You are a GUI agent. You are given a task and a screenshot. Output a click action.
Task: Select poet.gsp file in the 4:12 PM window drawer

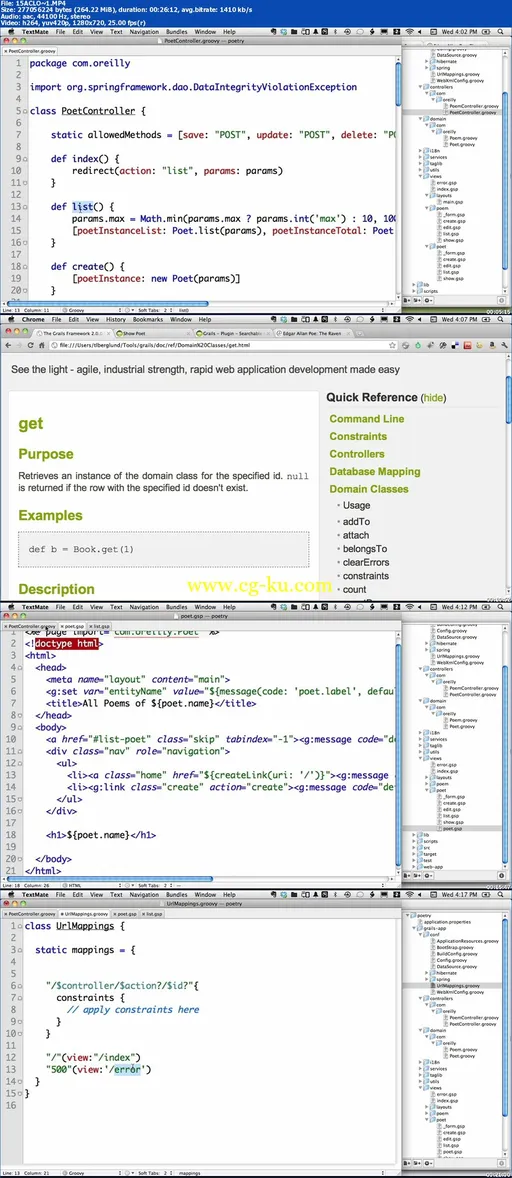(x=452, y=829)
